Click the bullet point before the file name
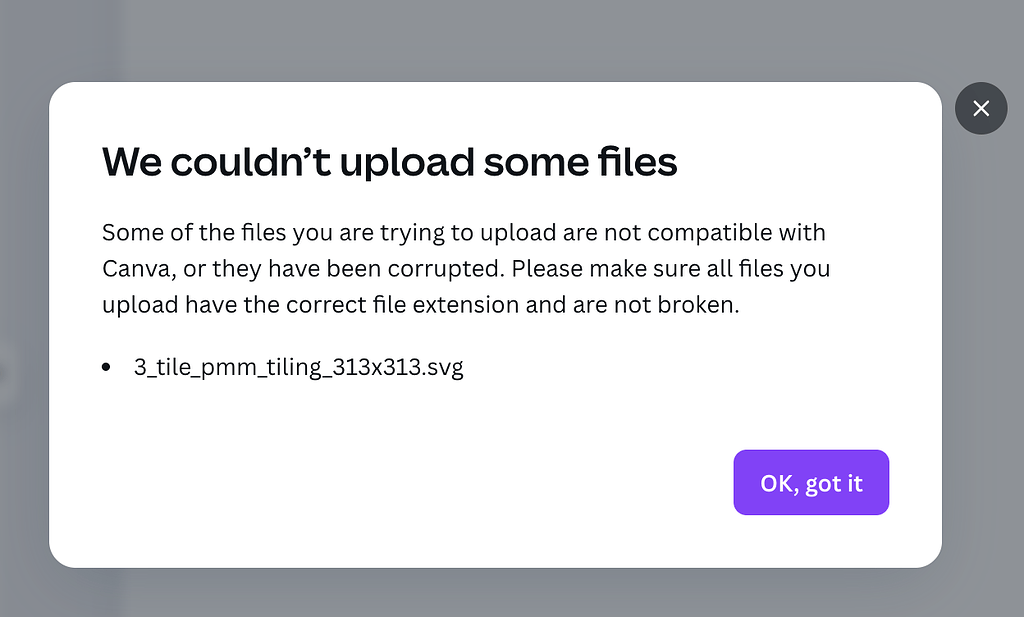Screen dimensions: 1024x617 pyautogui.click(x=107, y=368)
